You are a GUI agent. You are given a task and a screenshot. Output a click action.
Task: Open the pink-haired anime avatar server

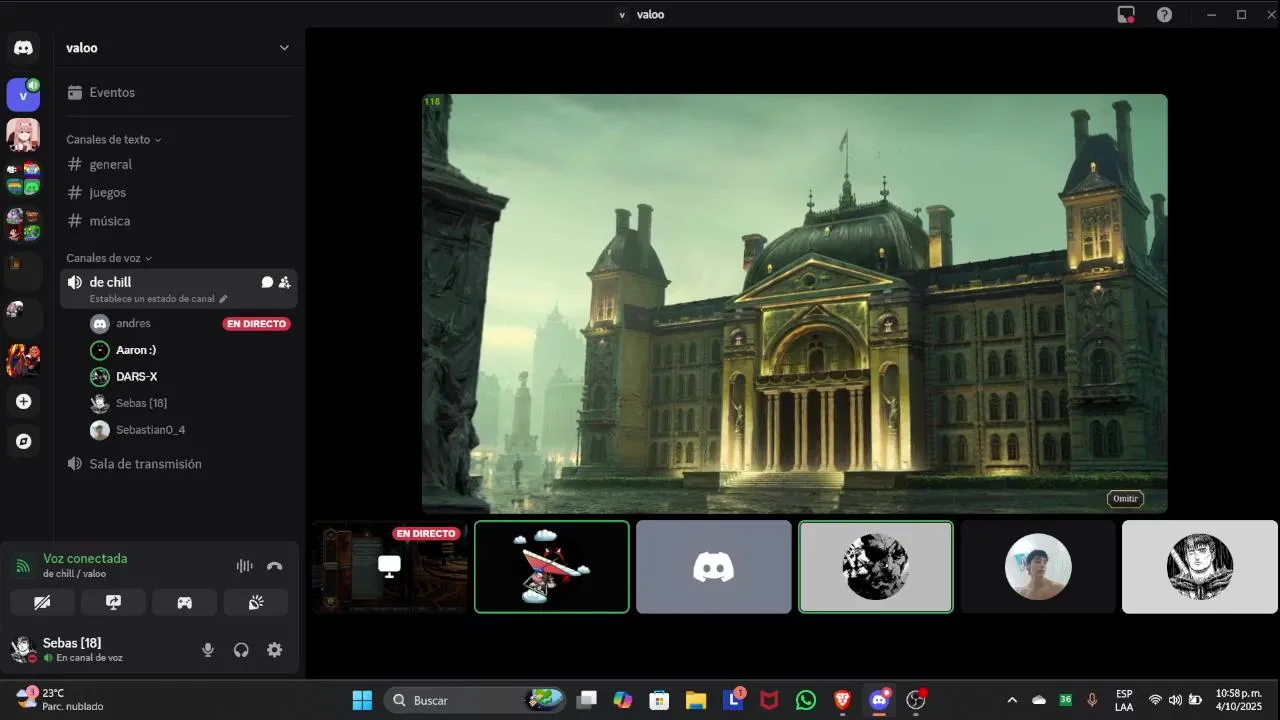click(23, 134)
